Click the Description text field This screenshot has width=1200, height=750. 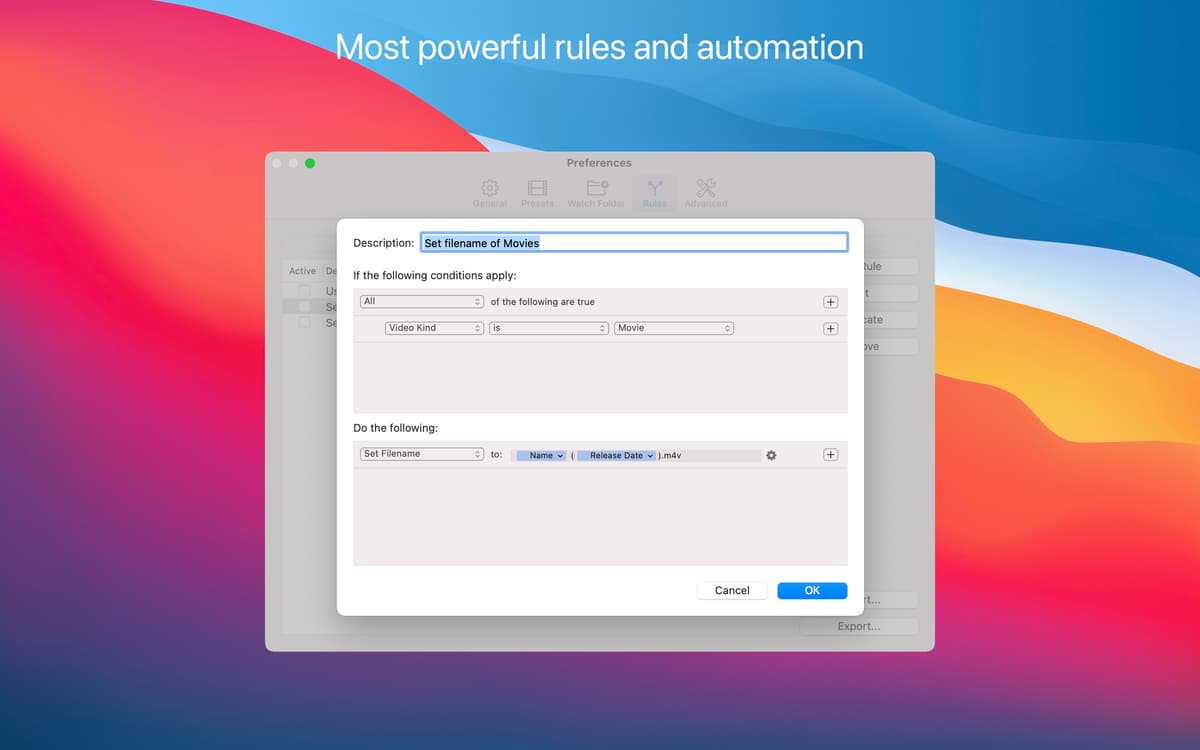[x=633, y=242]
